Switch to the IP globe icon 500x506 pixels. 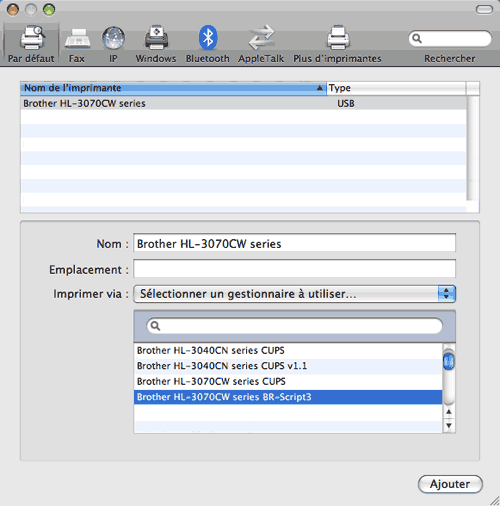click(x=113, y=38)
